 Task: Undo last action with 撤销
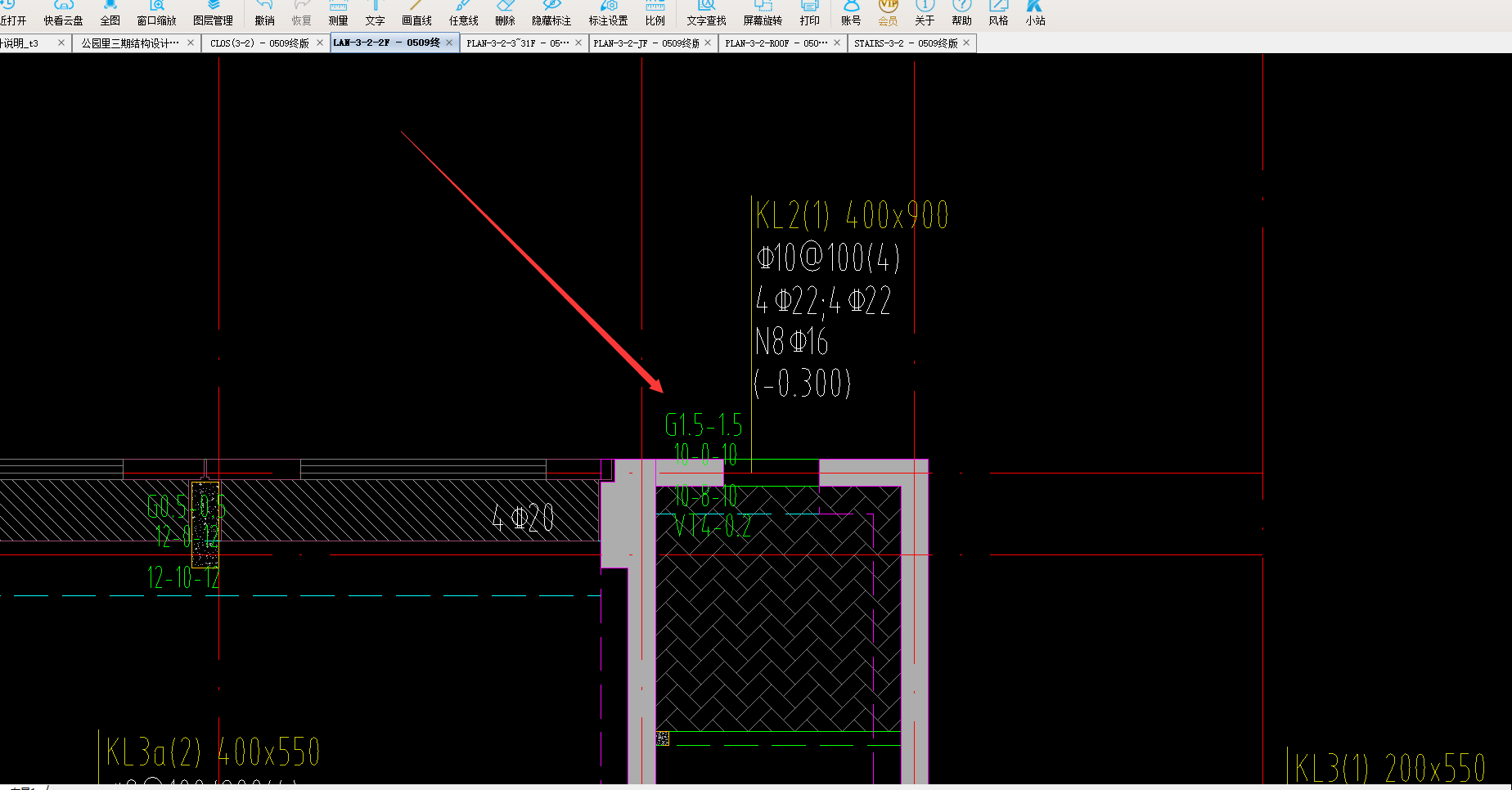click(264, 13)
